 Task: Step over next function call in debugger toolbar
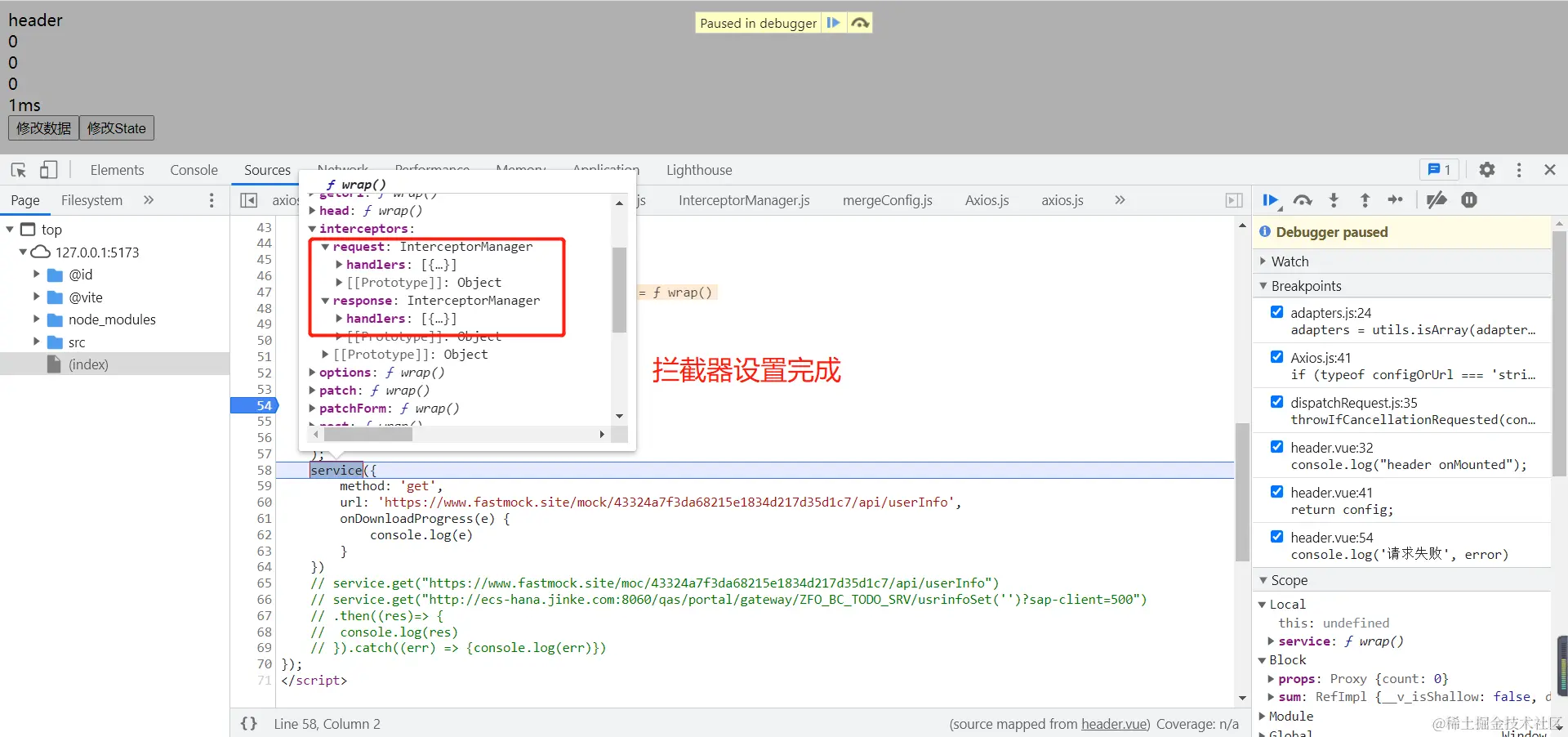coord(1303,200)
